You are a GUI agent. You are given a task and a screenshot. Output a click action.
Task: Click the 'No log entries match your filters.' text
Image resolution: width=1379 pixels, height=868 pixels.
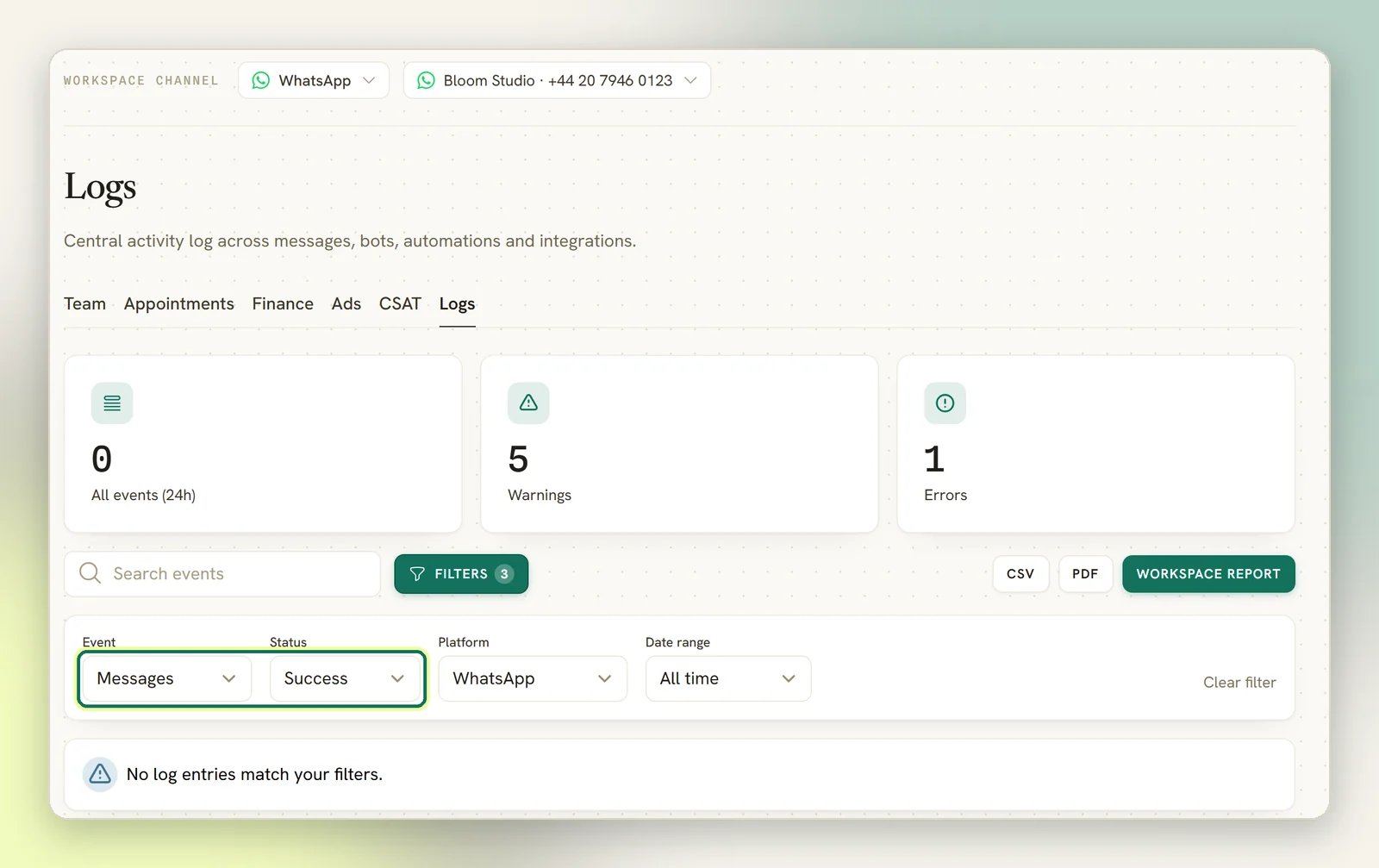[254, 774]
